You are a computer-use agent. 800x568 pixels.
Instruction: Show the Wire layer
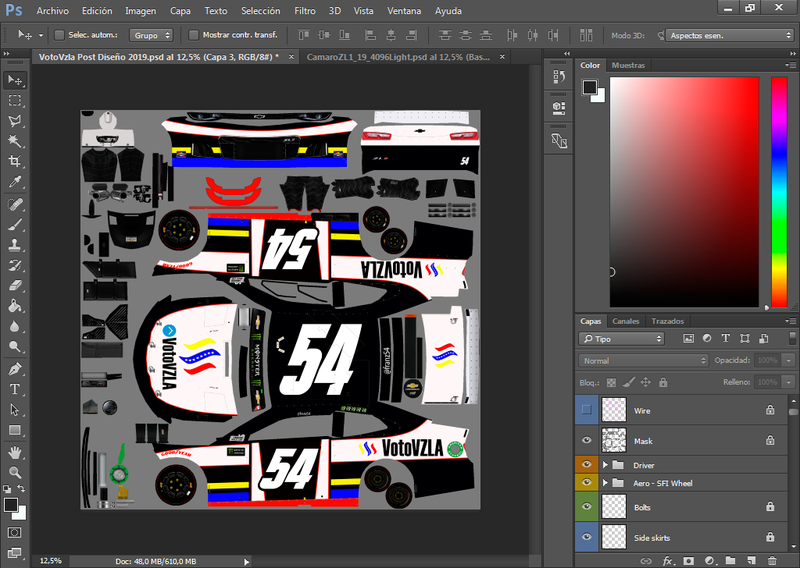coord(587,410)
